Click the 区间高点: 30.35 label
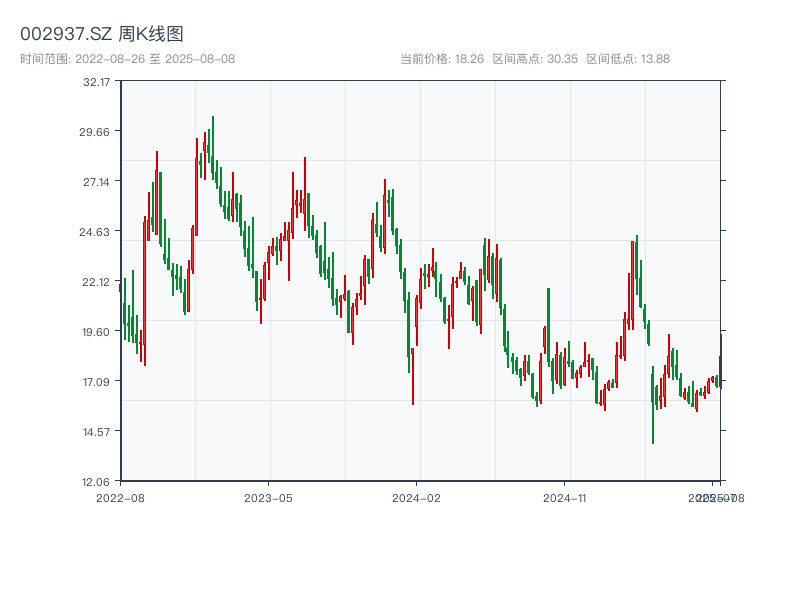 [x=535, y=59]
